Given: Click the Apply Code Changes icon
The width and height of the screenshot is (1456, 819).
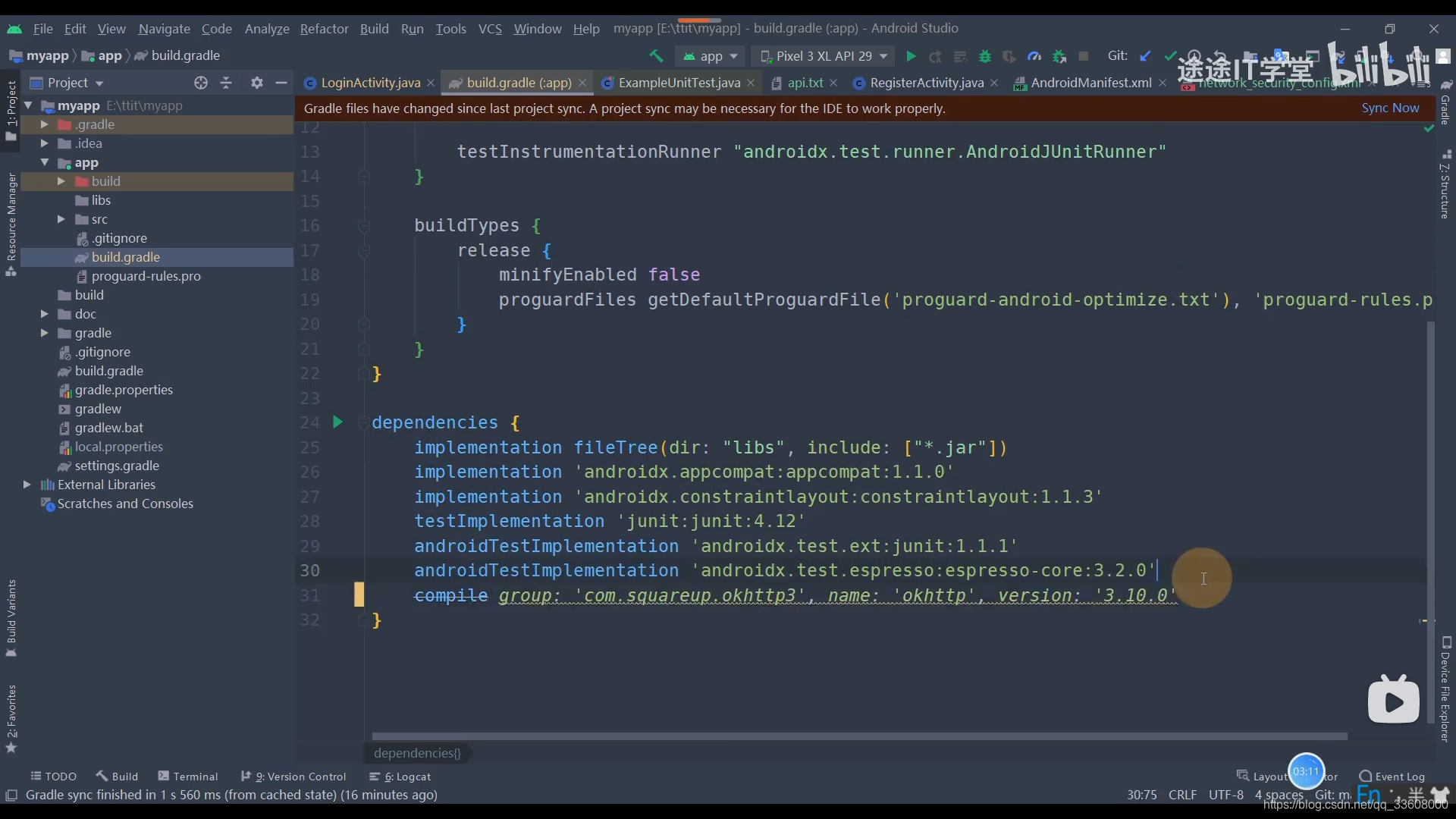Looking at the screenshot, I should coord(960,56).
